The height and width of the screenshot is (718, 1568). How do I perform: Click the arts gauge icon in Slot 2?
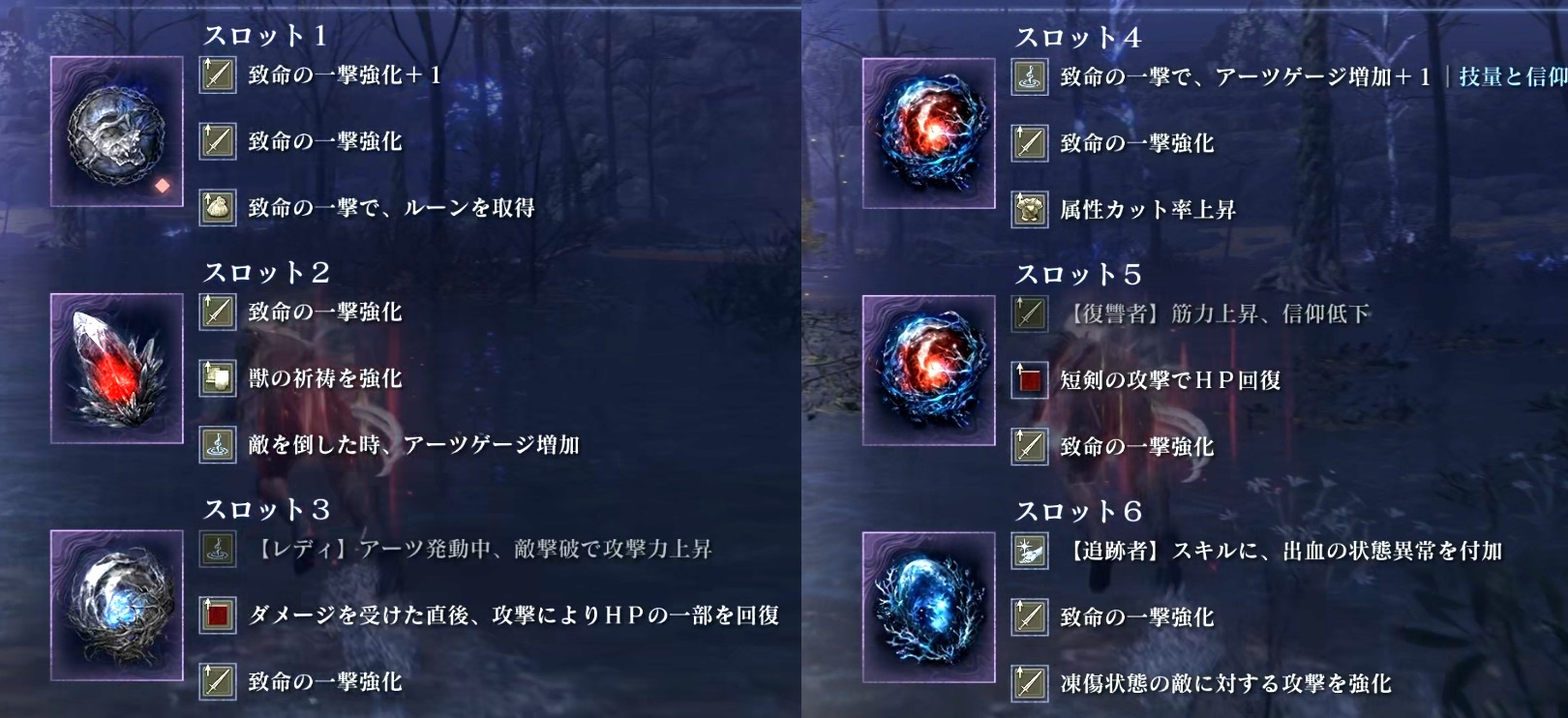point(218,444)
